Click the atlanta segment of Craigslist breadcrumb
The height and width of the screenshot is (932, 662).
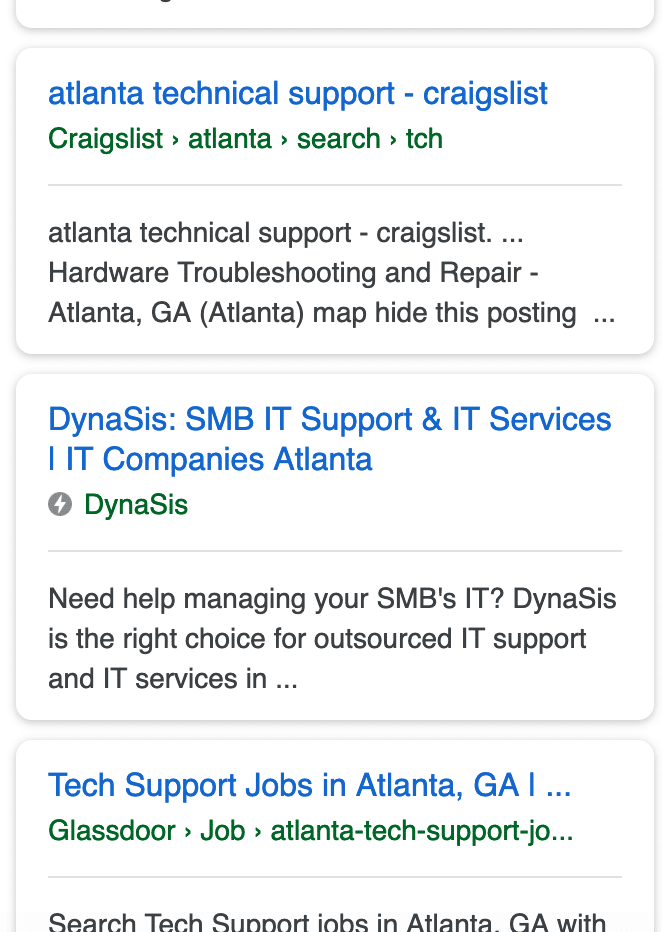point(230,139)
